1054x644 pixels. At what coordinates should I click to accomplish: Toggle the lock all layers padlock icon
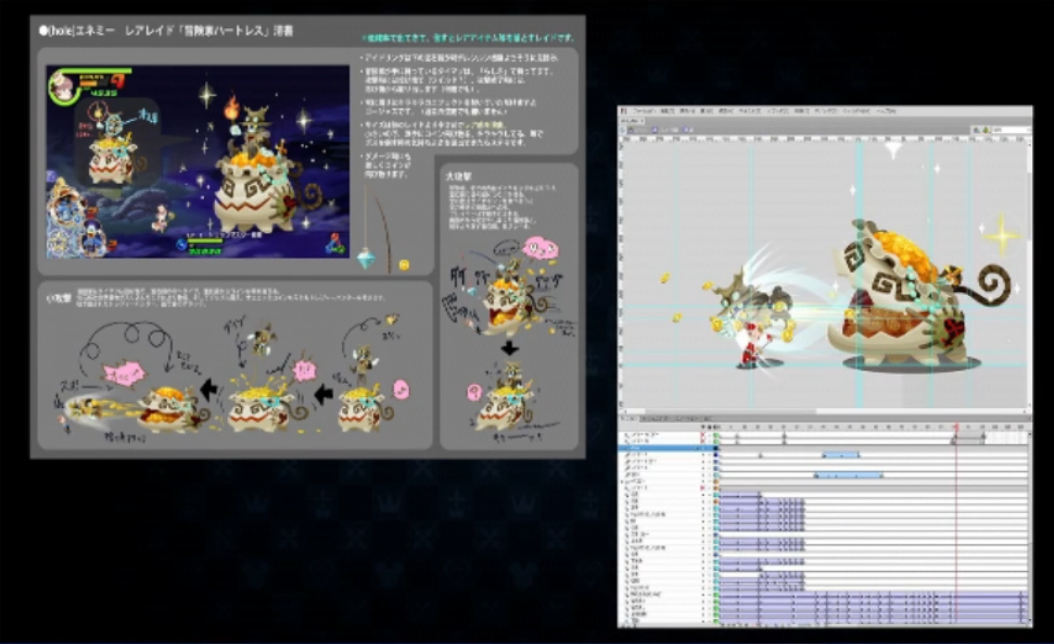tap(709, 427)
